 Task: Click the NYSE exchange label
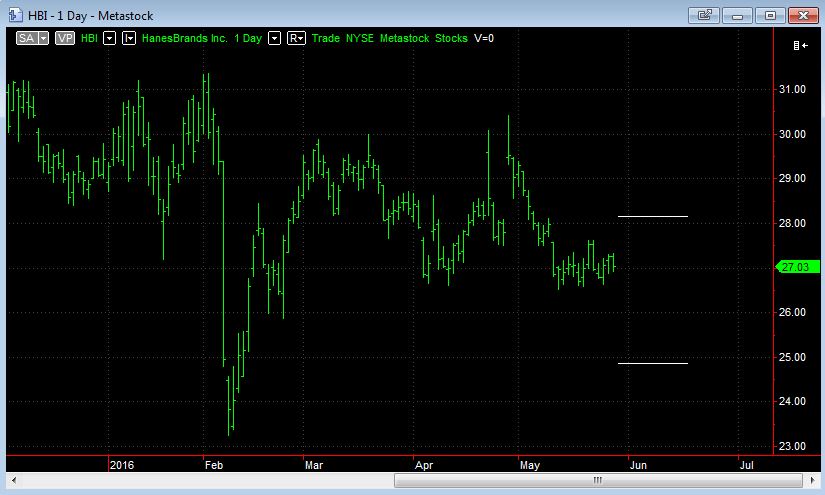pos(360,38)
